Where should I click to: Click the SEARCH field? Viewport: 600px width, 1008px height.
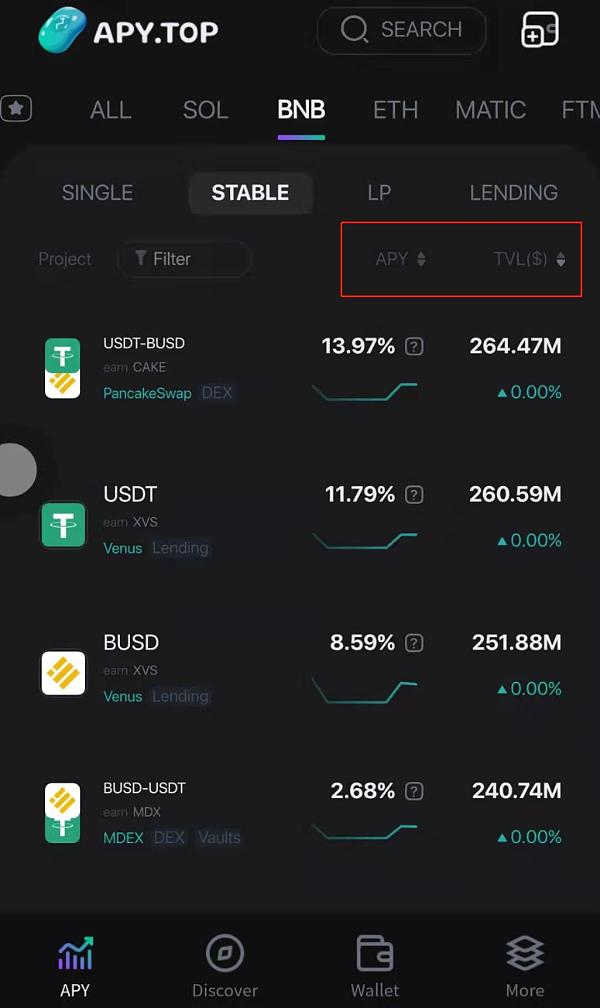(x=402, y=30)
